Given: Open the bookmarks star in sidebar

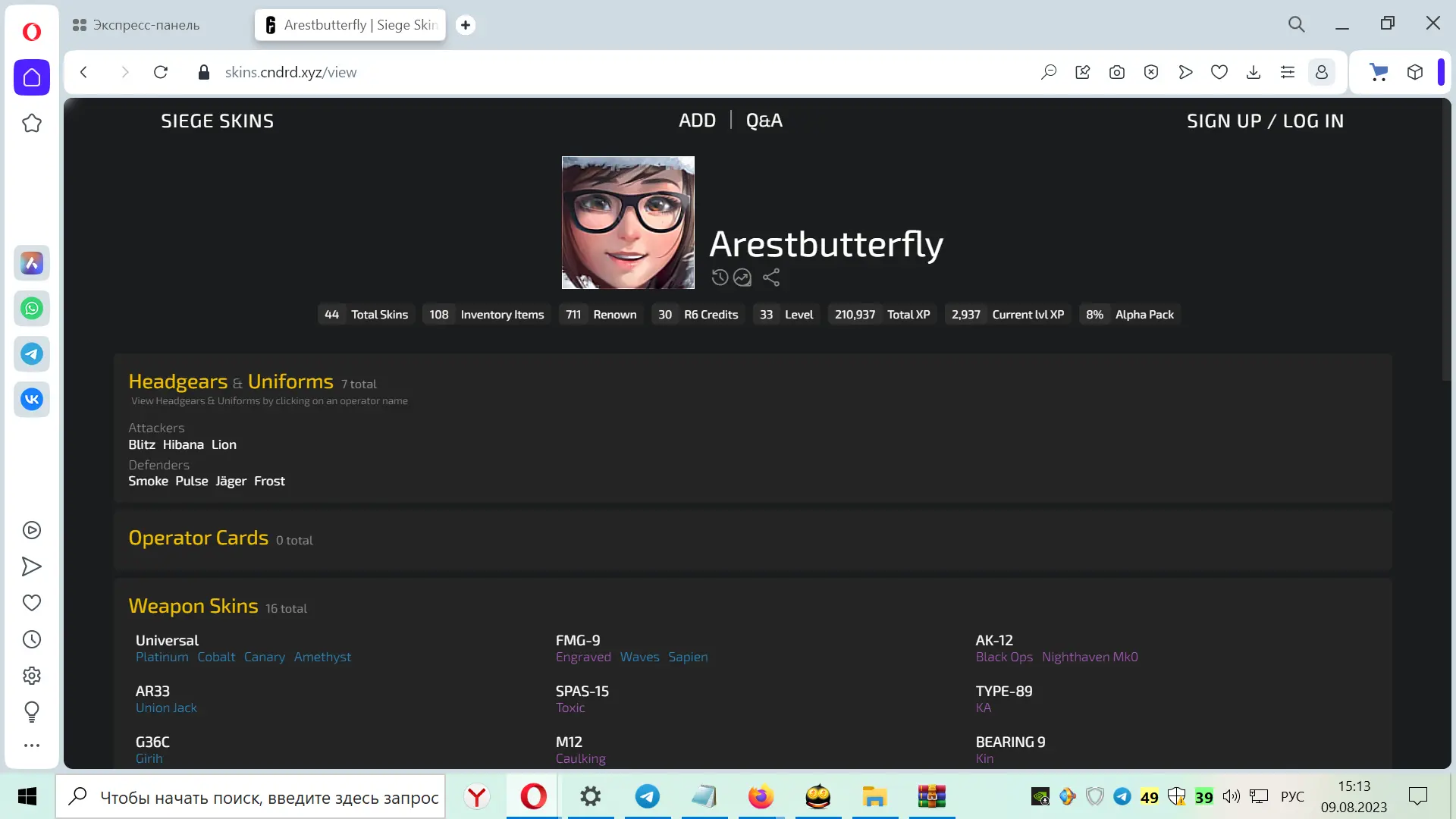Looking at the screenshot, I should 32,123.
